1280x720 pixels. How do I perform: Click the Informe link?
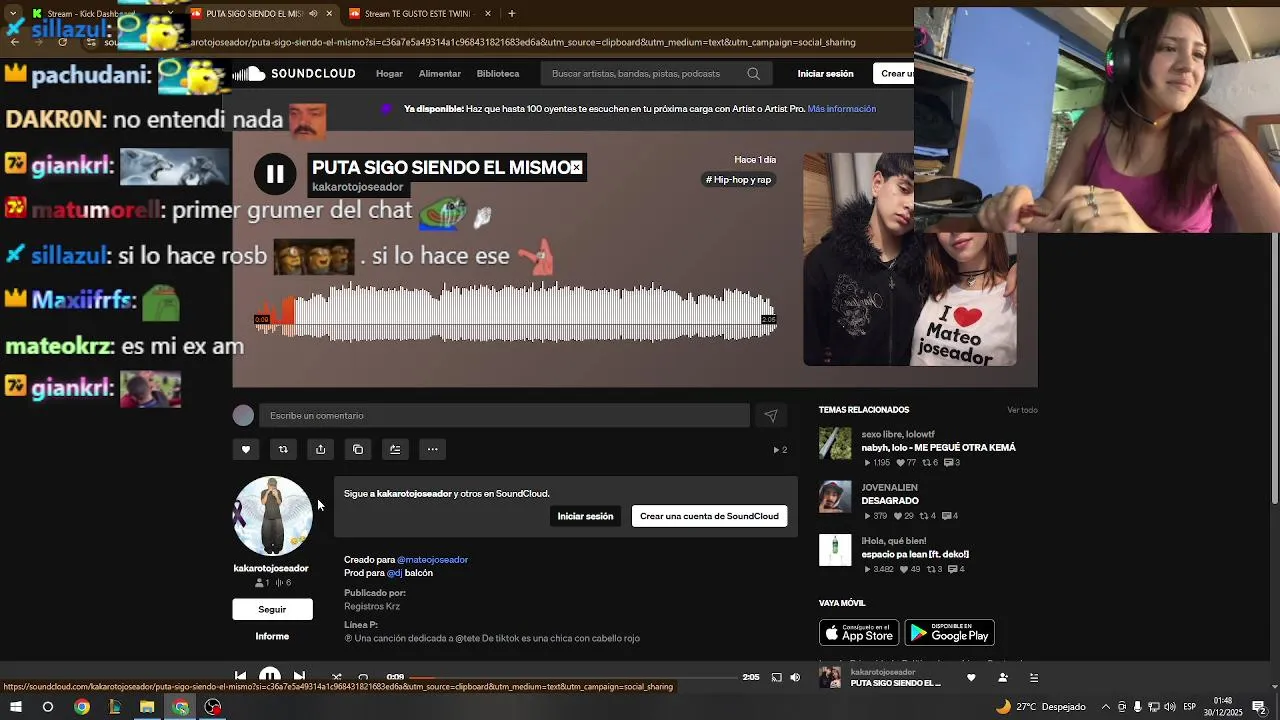click(x=272, y=637)
